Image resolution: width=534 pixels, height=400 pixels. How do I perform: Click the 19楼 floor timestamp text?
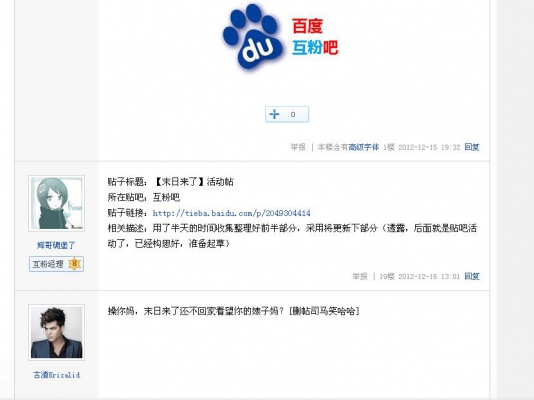tap(420, 276)
